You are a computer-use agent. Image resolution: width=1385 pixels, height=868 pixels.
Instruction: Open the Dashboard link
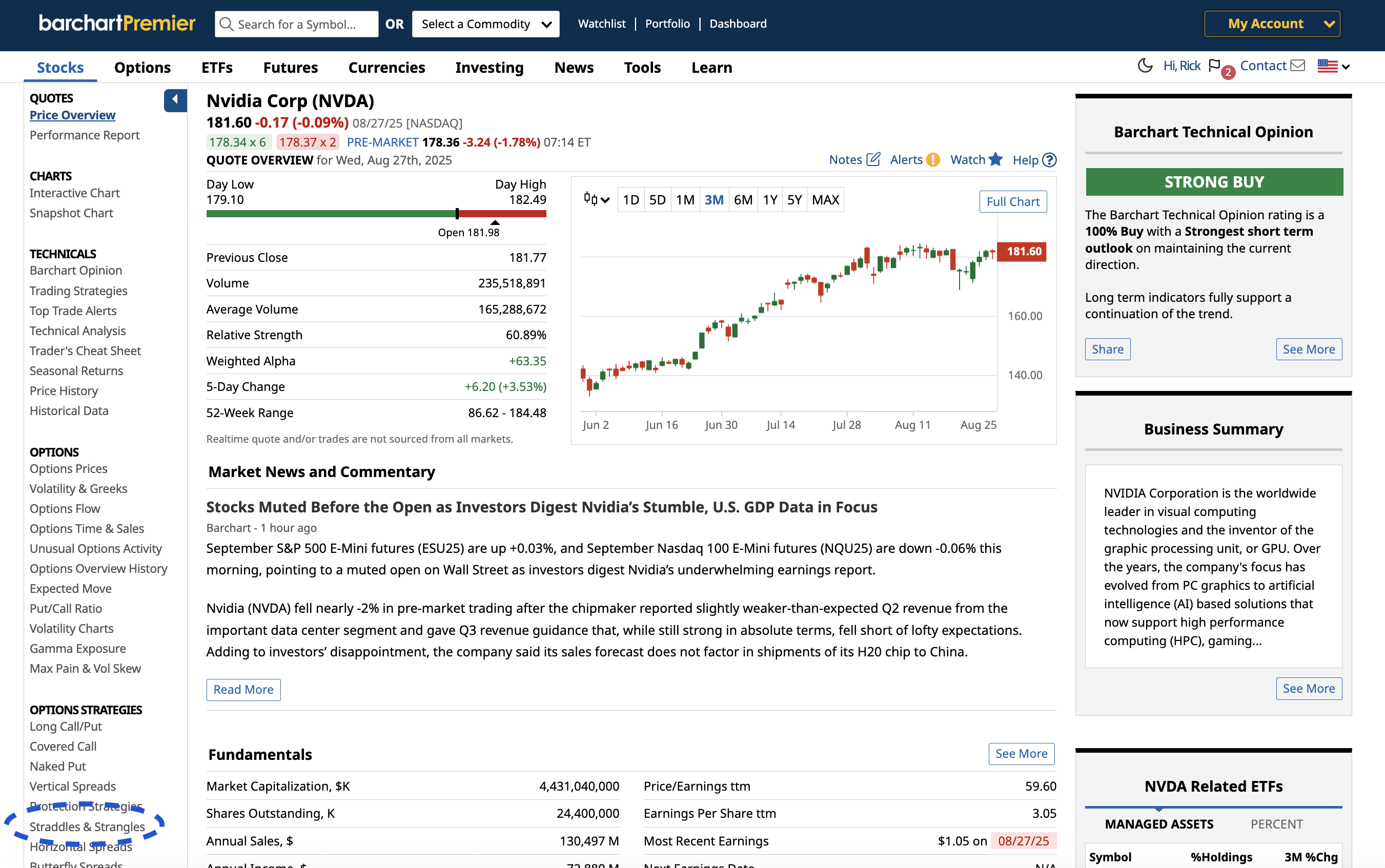tap(738, 24)
